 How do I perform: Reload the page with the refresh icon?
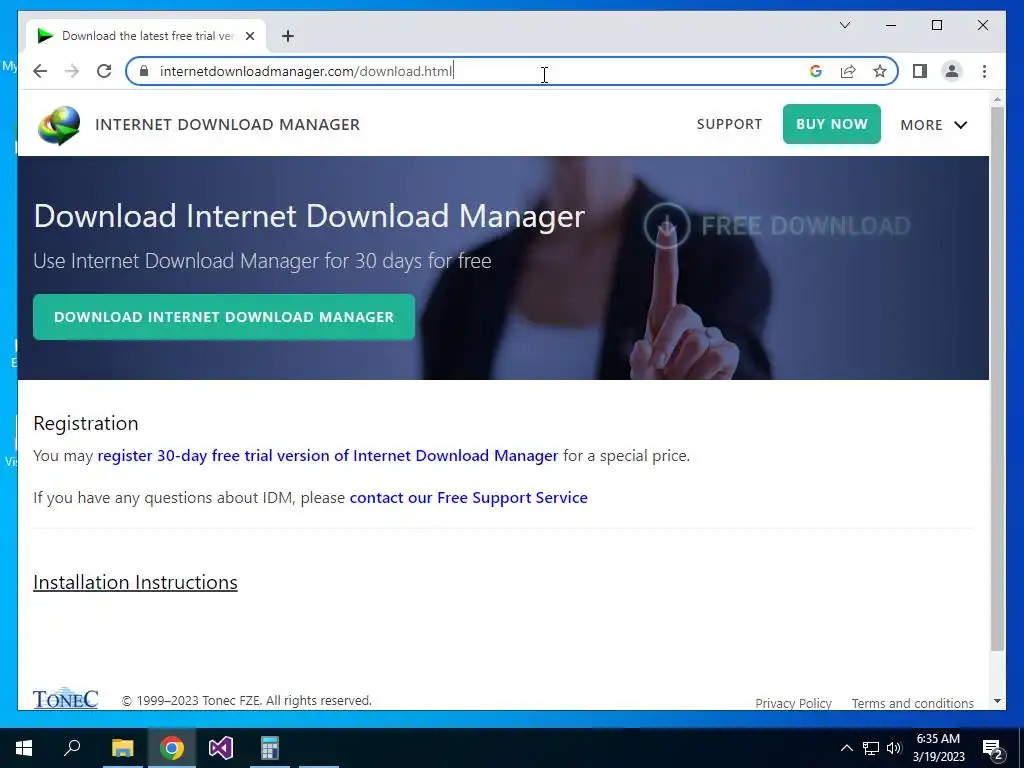pyautogui.click(x=104, y=71)
